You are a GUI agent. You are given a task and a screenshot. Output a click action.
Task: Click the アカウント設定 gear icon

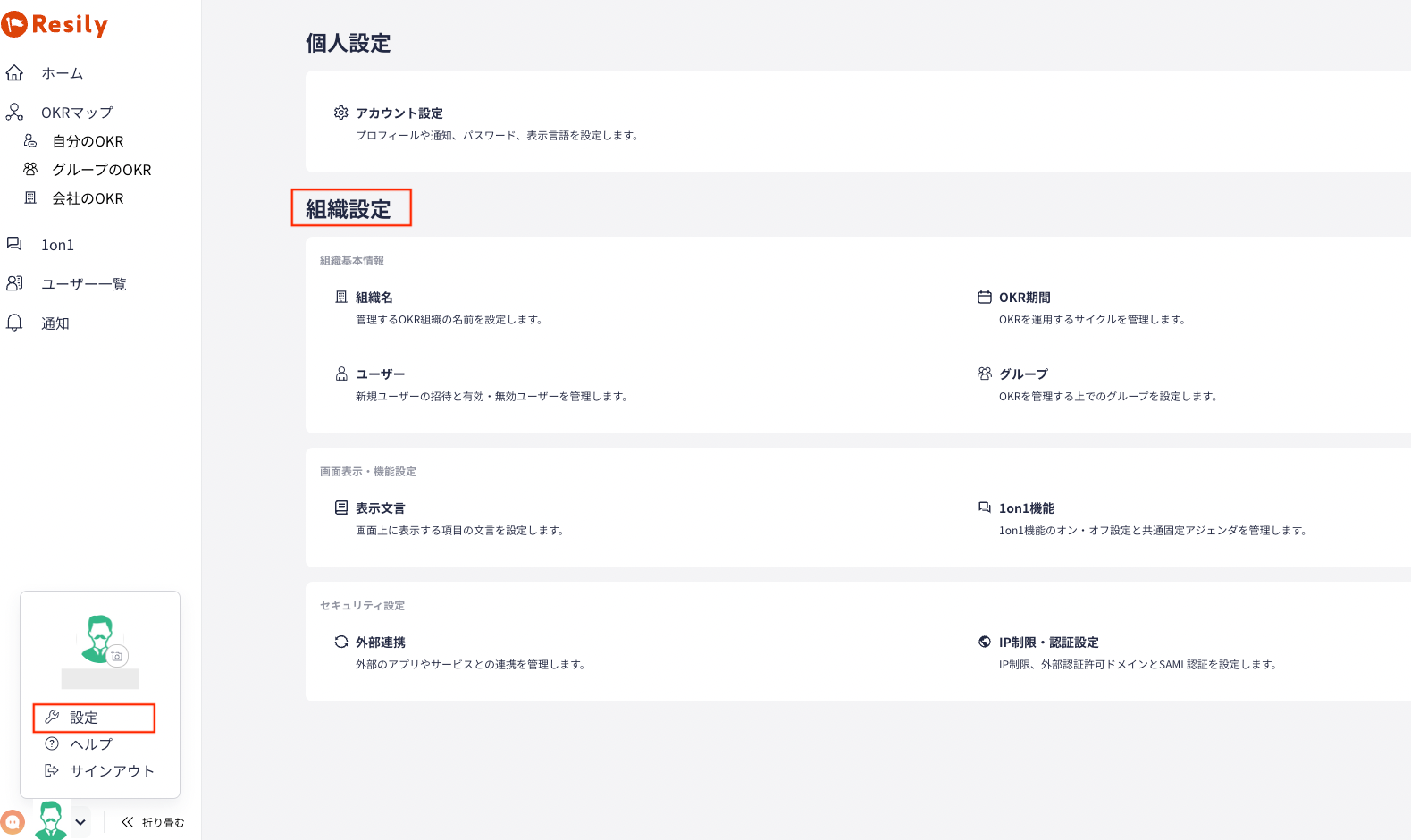[x=341, y=113]
